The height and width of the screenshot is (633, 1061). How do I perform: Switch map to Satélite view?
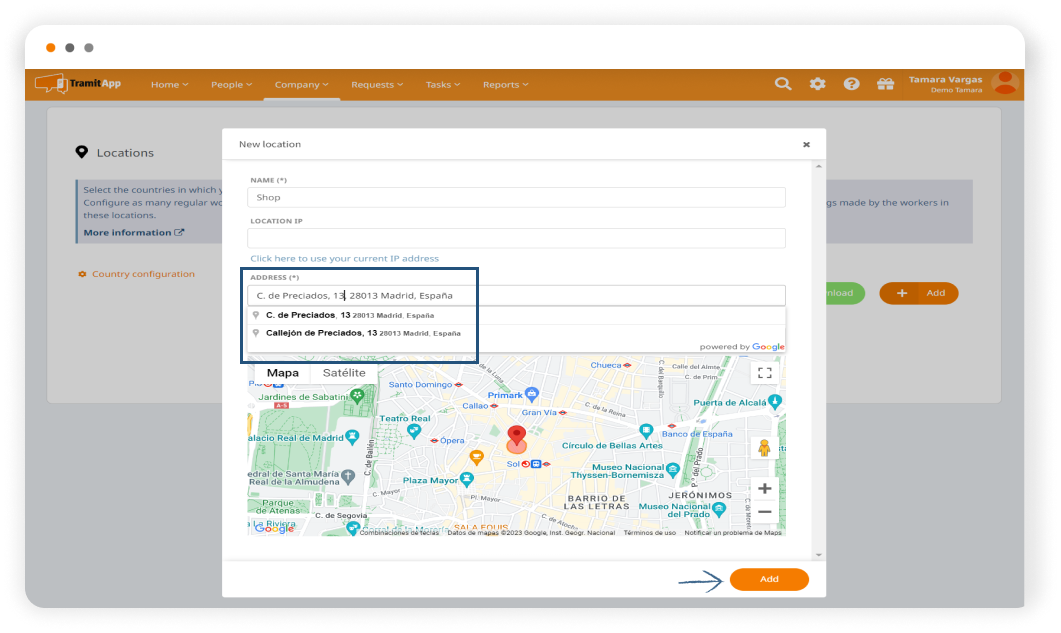344,373
